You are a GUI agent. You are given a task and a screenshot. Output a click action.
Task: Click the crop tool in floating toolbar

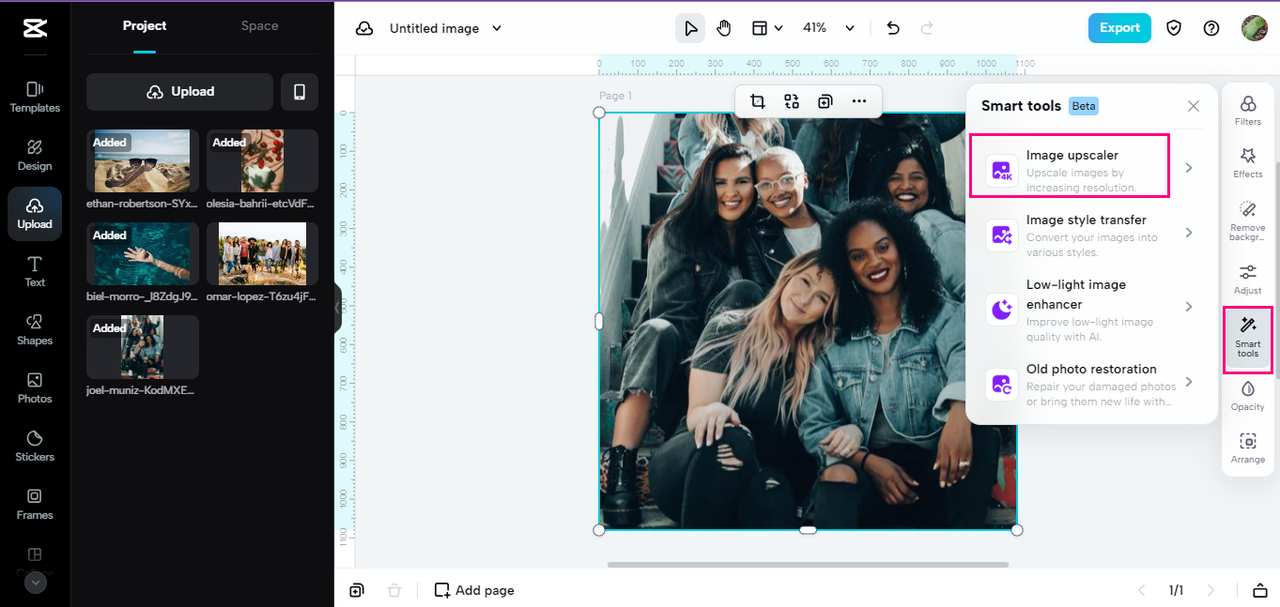[x=757, y=101]
